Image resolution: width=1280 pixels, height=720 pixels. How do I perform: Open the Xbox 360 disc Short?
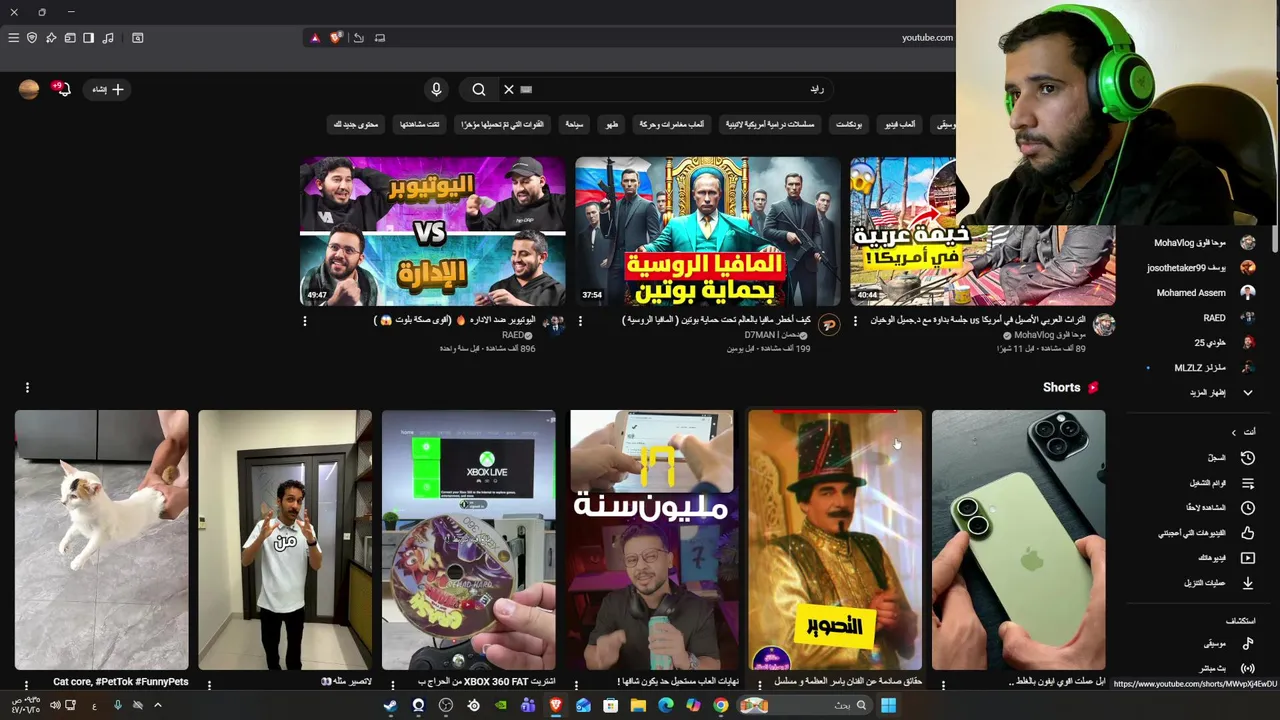468,539
